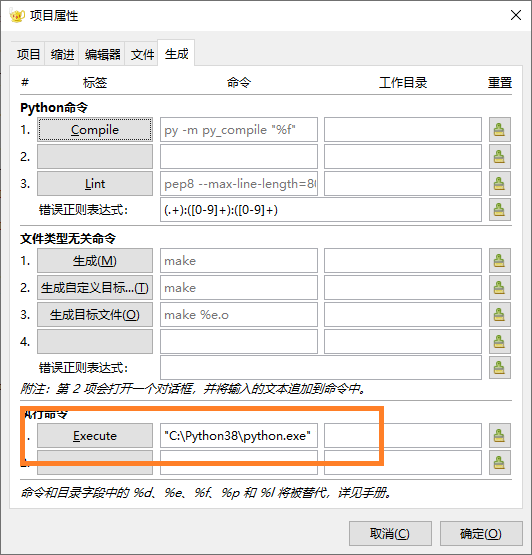Confirm with the 确定(O) button
This screenshot has height=555, width=532.
pos(481,533)
